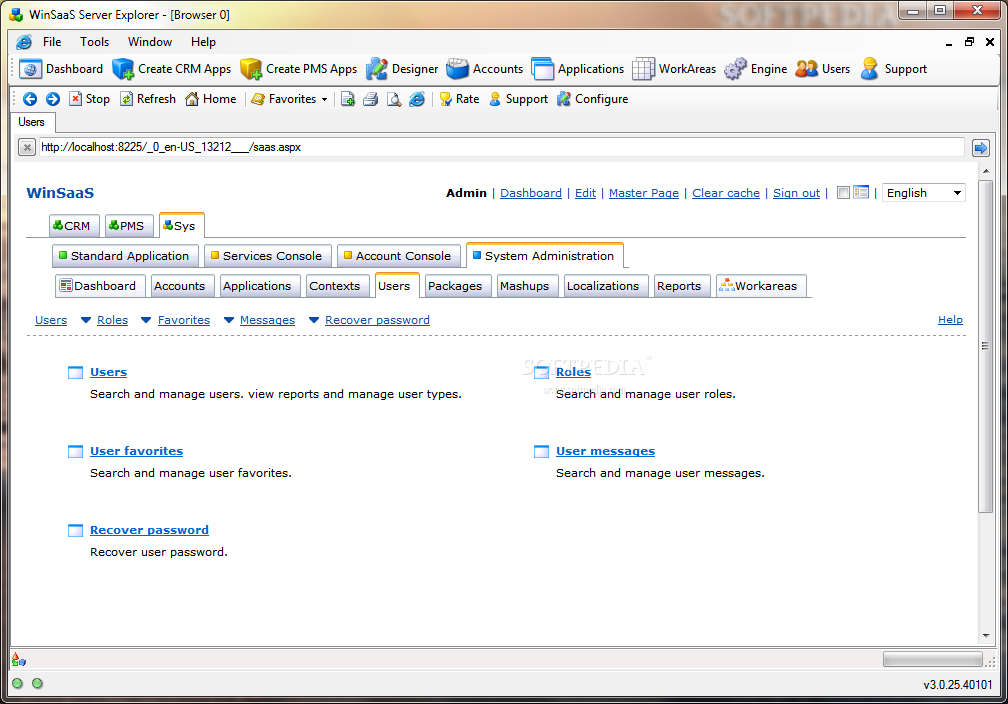Refresh the current page

pyautogui.click(x=148, y=99)
